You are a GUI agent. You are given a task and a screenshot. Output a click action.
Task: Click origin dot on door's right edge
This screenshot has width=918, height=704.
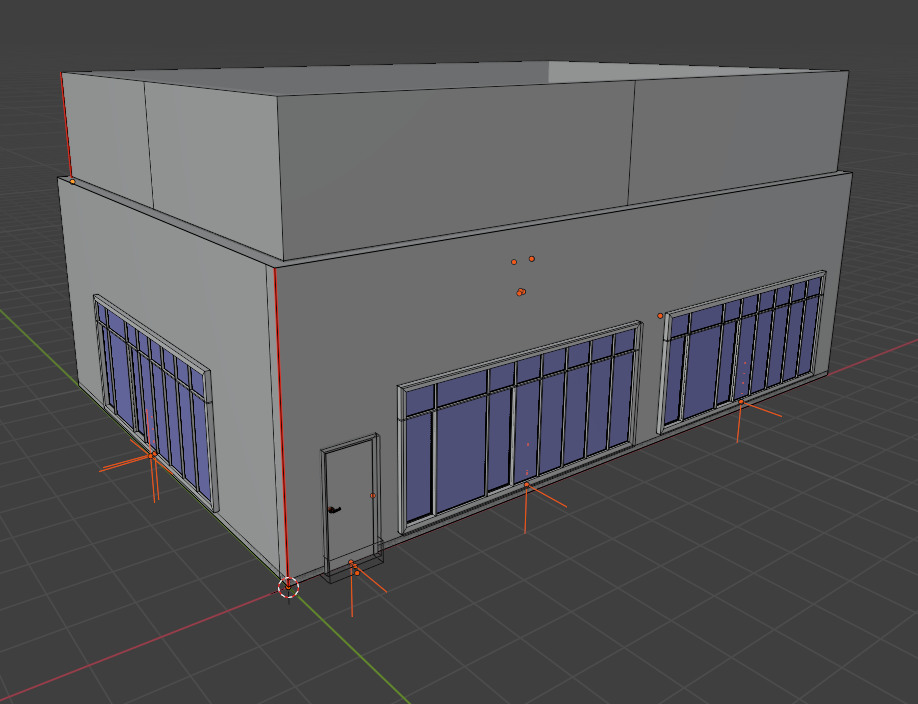click(x=373, y=495)
